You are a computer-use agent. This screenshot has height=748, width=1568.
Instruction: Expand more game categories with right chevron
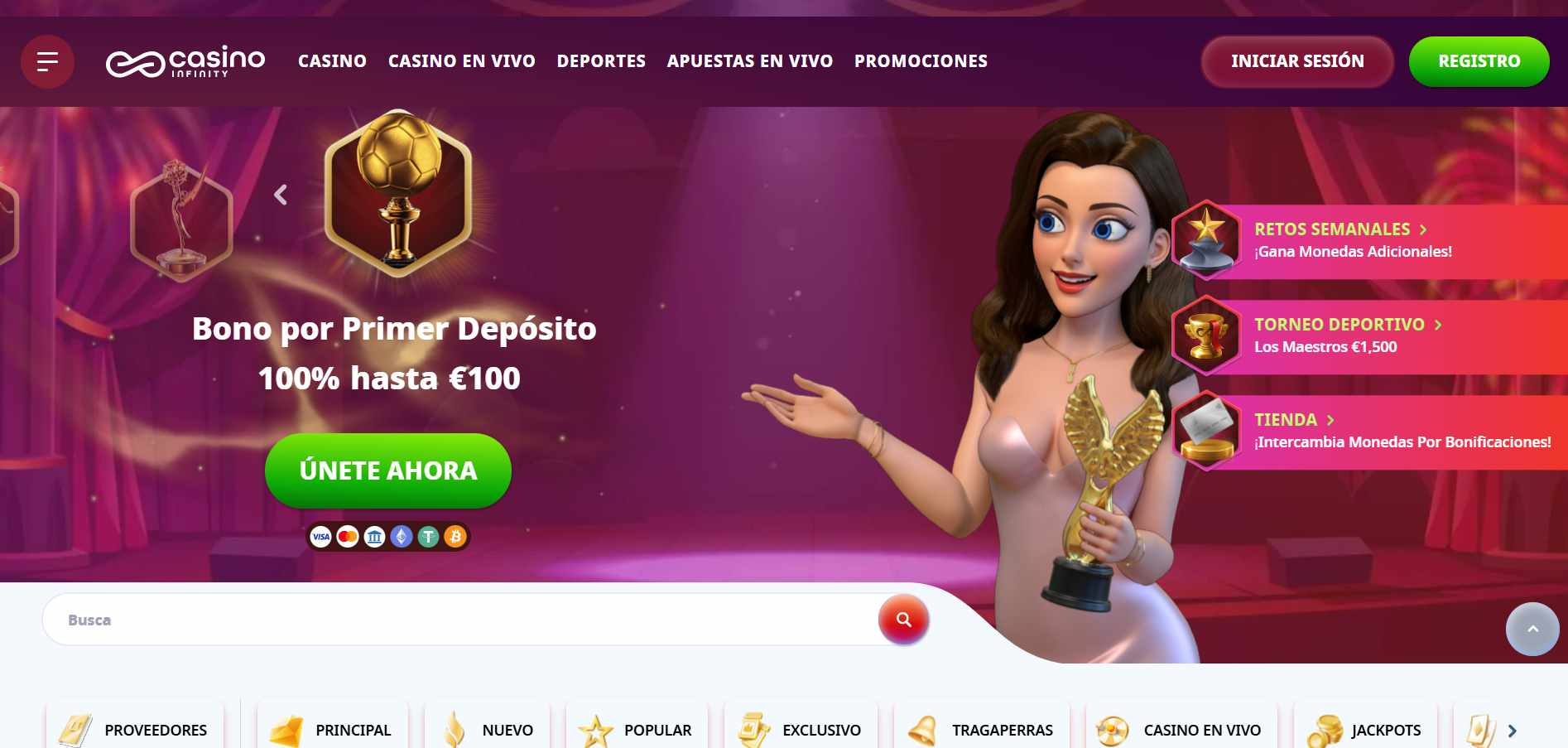coord(1513,731)
